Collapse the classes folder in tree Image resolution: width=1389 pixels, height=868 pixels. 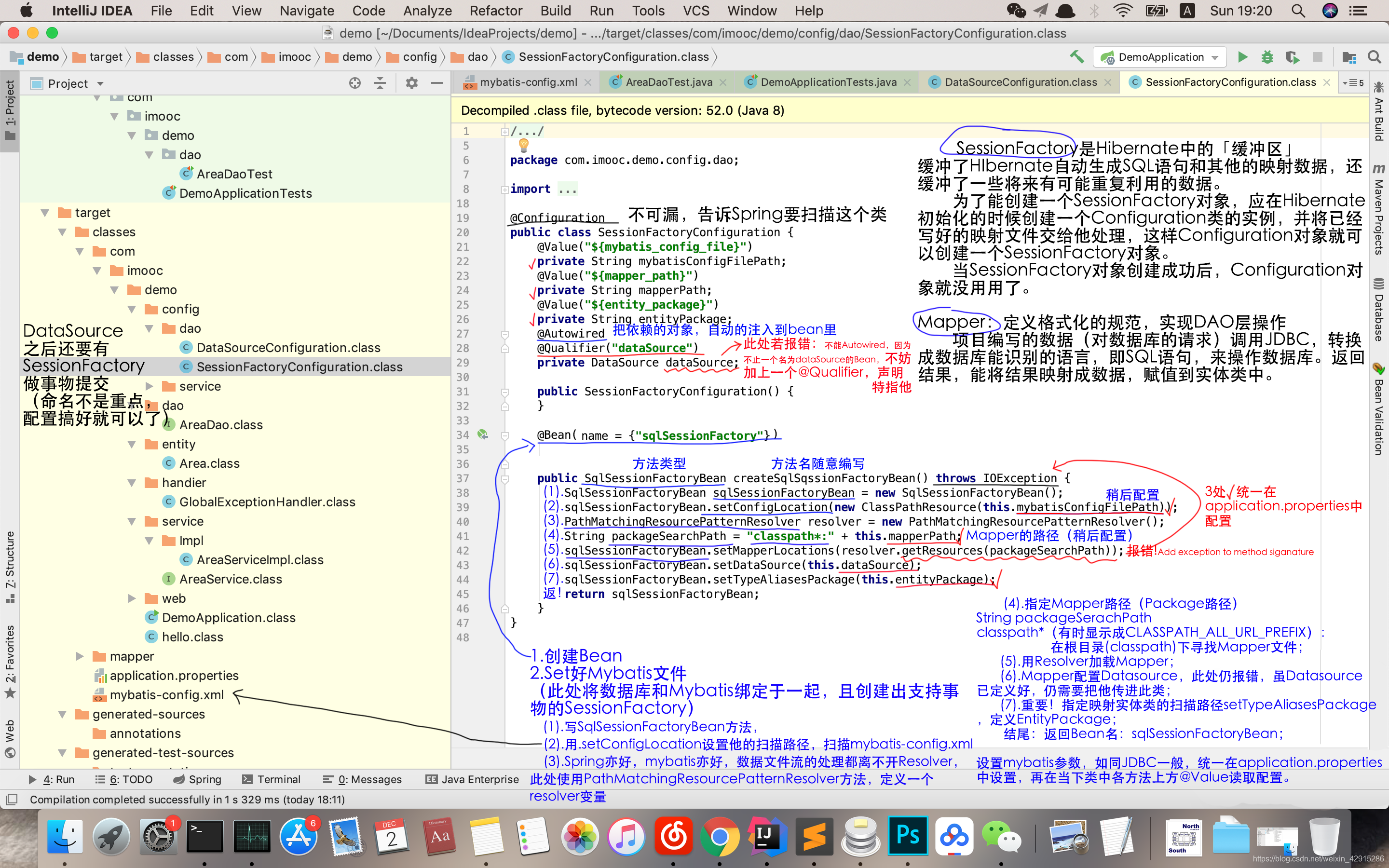[63, 232]
